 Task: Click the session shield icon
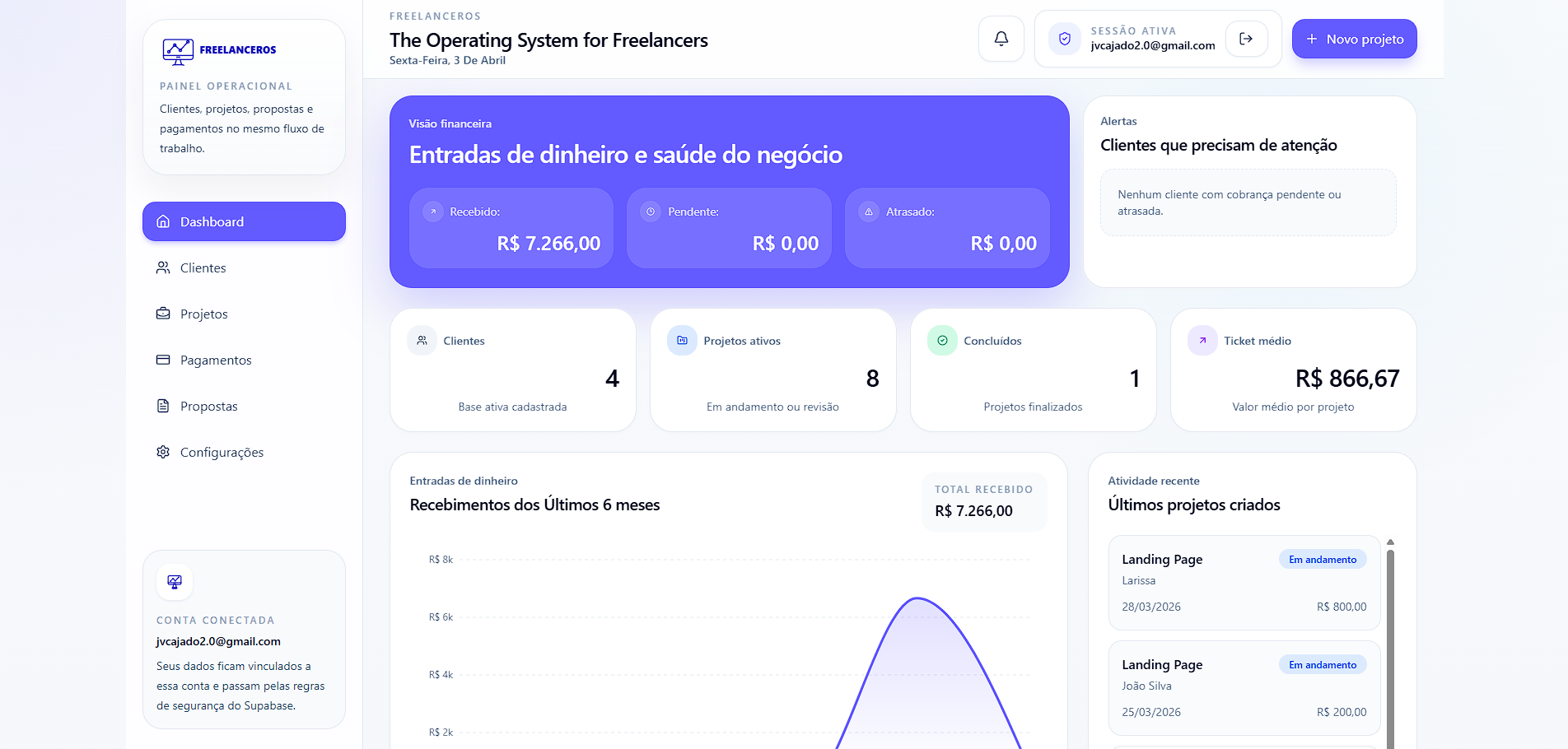(x=1065, y=39)
